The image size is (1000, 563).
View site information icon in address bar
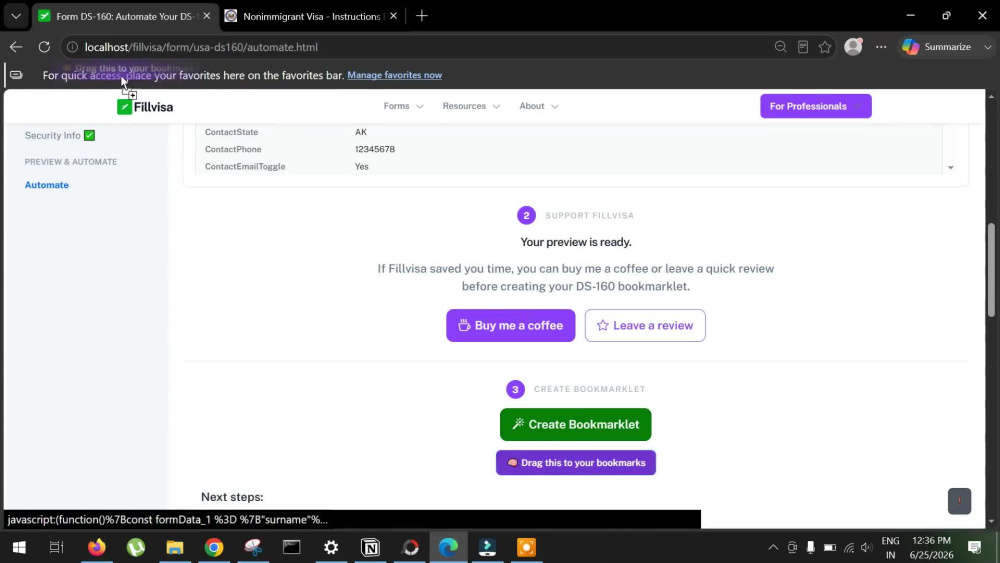(x=73, y=47)
